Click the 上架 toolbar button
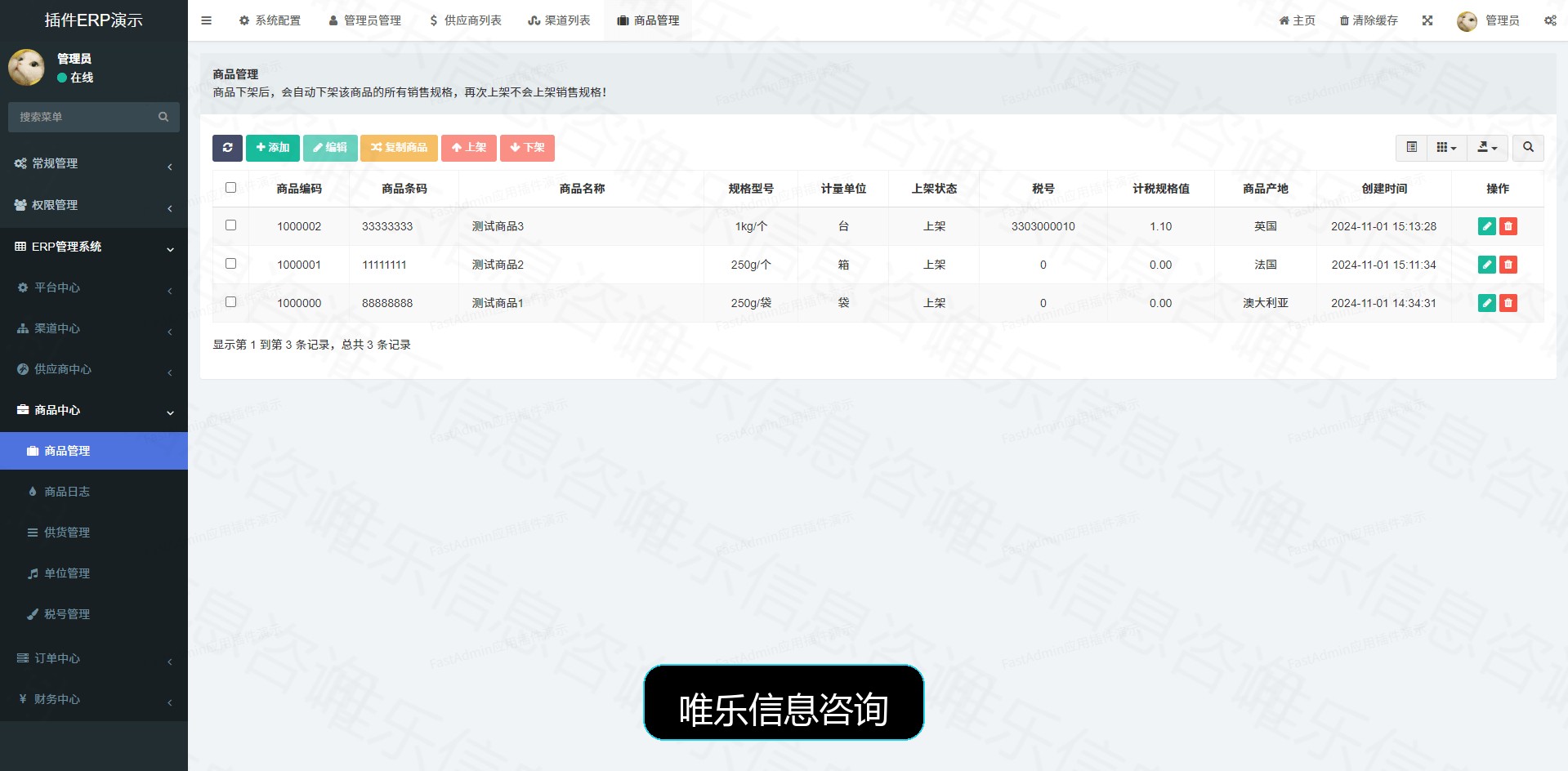The image size is (1568, 771). tap(469, 148)
